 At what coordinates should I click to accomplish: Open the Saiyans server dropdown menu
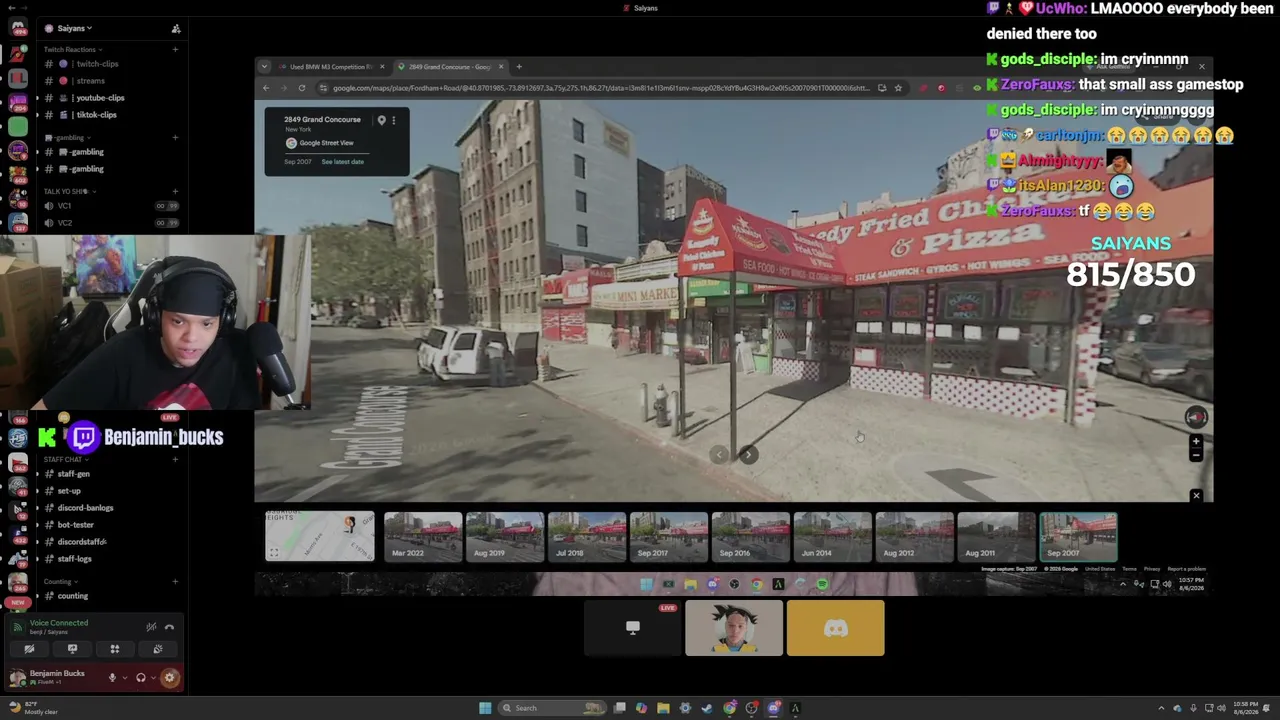coord(75,29)
